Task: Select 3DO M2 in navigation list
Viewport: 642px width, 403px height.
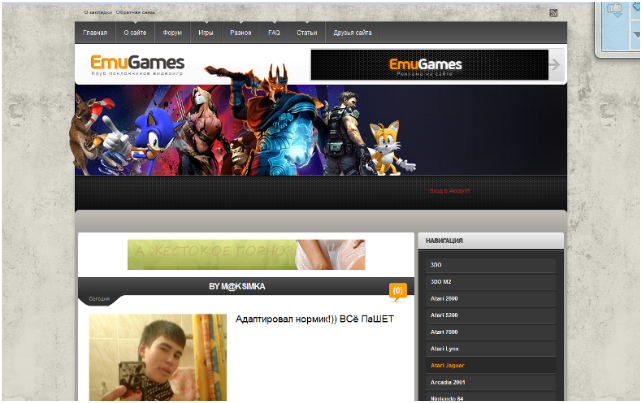Action: click(x=491, y=282)
